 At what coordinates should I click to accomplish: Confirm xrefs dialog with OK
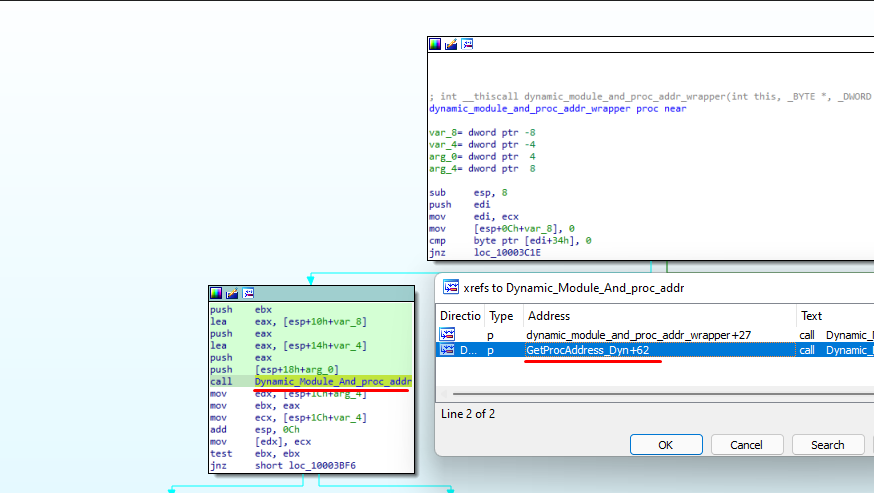pos(666,444)
